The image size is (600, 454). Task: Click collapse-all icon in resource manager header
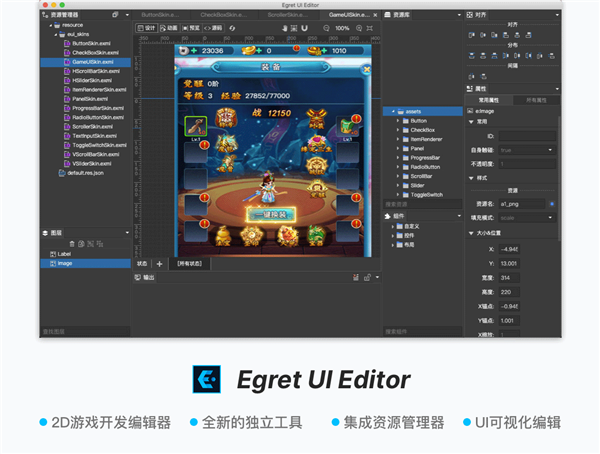tap(115, 15)
